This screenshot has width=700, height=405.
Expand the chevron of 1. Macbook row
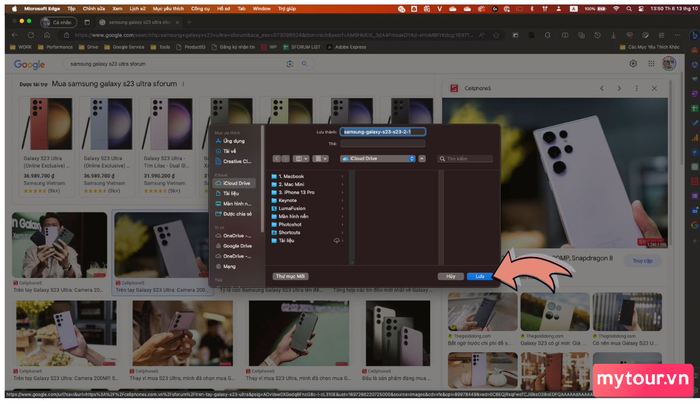[x=343, y=176]
